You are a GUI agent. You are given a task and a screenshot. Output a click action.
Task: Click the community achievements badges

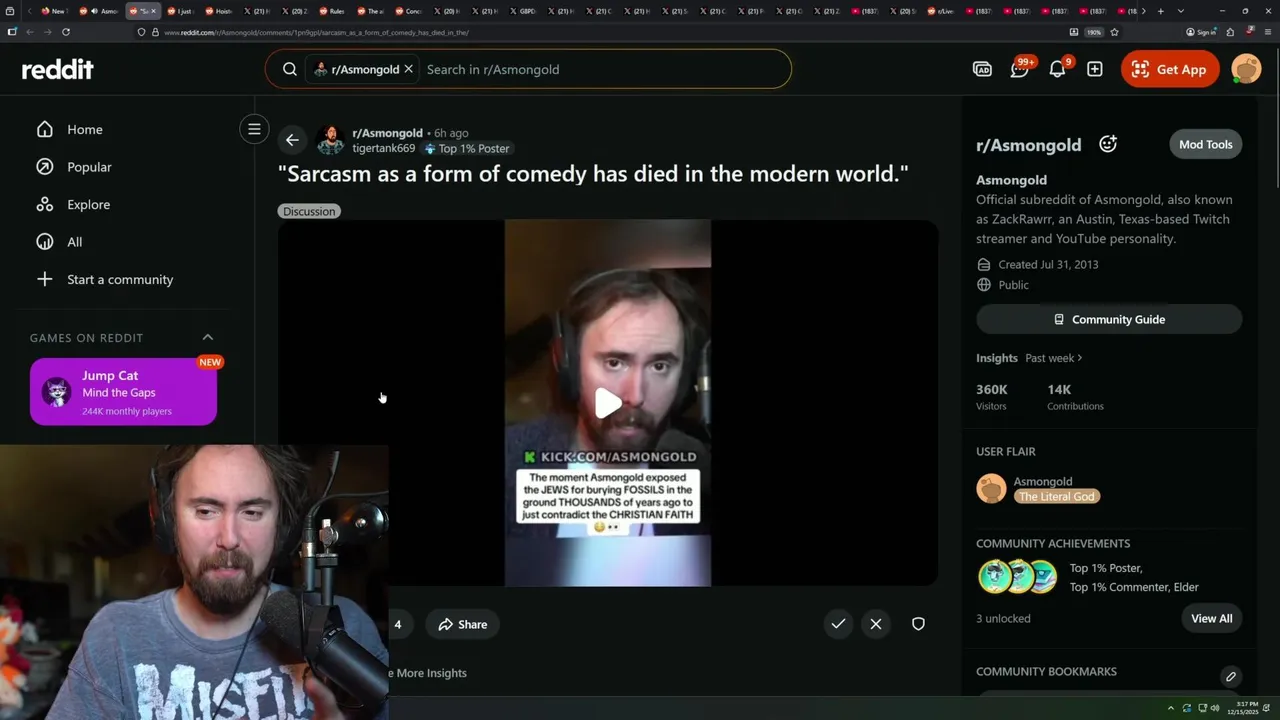tap(1017, 577)
